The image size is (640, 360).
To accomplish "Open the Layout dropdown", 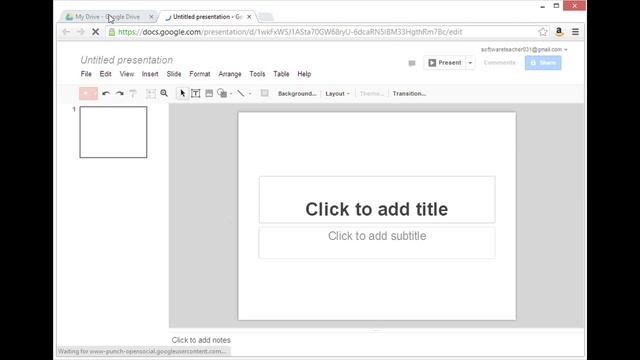I will [x=338, y=93].
